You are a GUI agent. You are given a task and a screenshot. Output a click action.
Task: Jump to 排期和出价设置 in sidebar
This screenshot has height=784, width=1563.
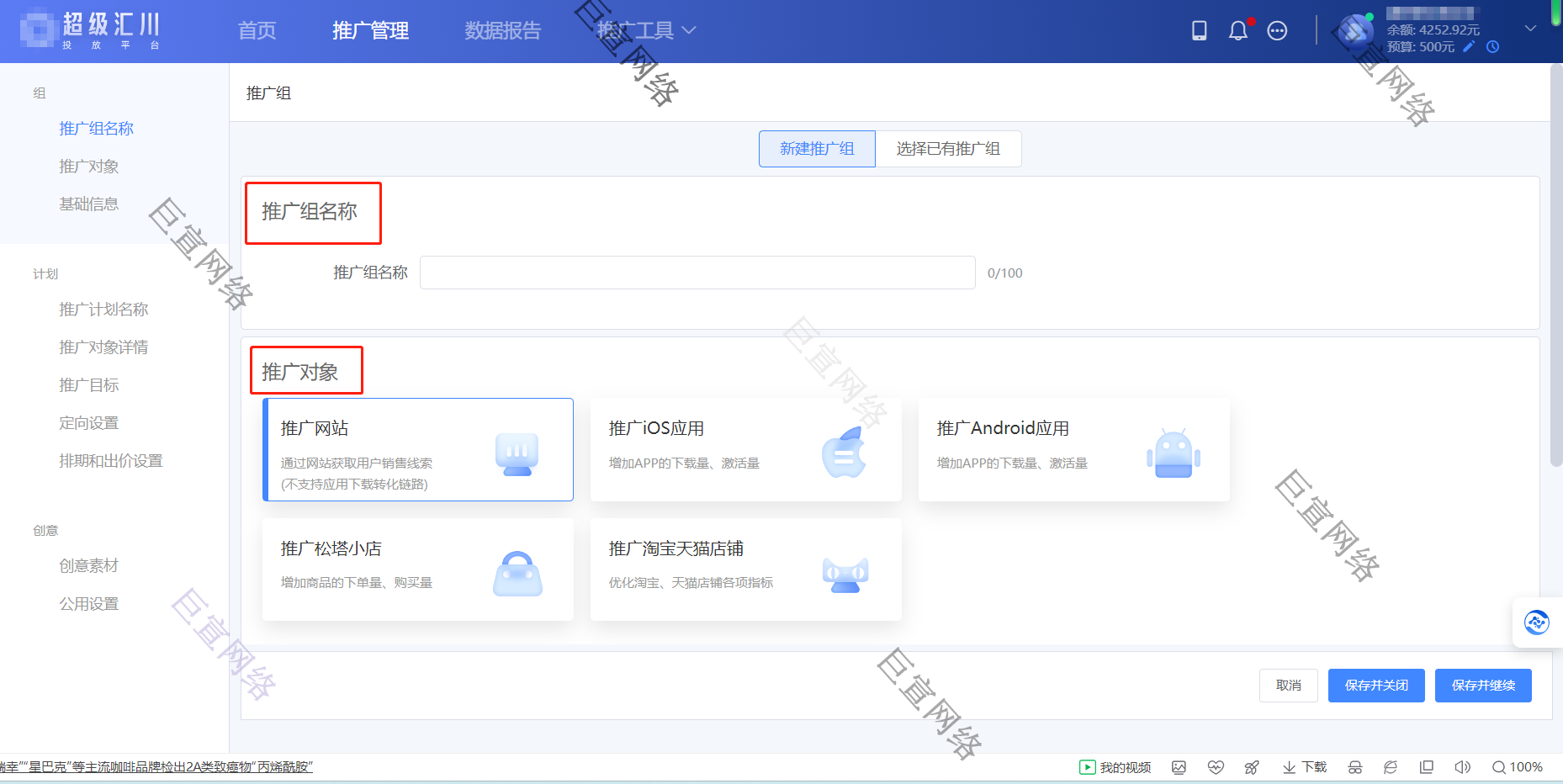coord(111,461)
